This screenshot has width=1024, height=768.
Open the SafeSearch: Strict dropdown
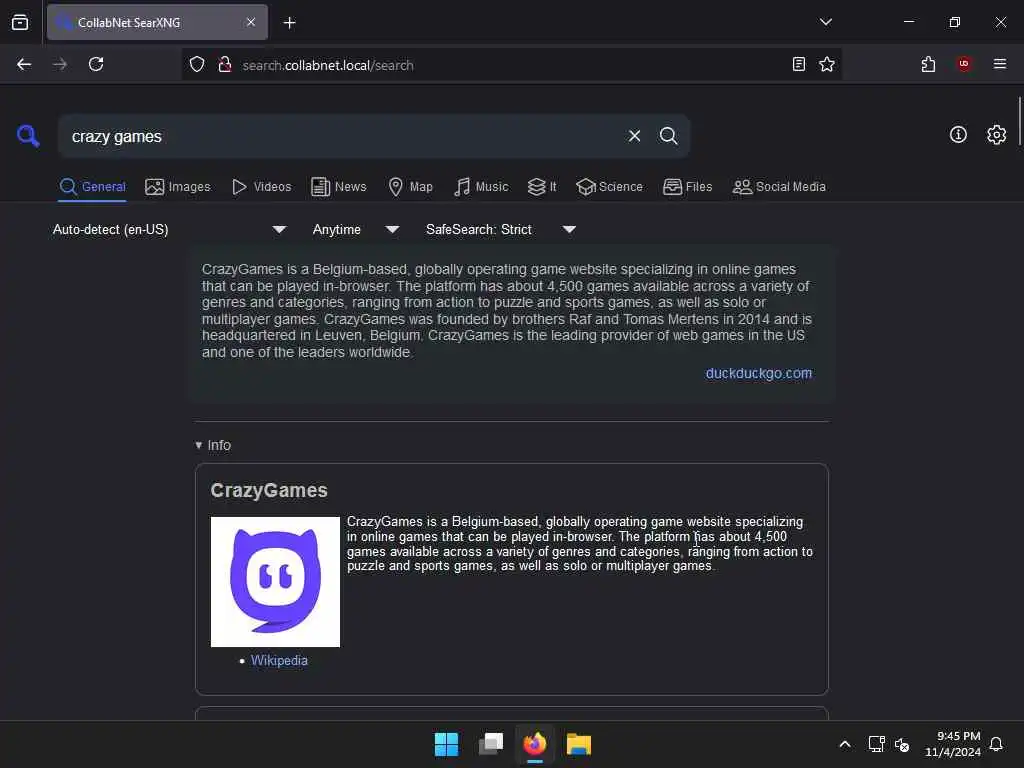(500, 229)
